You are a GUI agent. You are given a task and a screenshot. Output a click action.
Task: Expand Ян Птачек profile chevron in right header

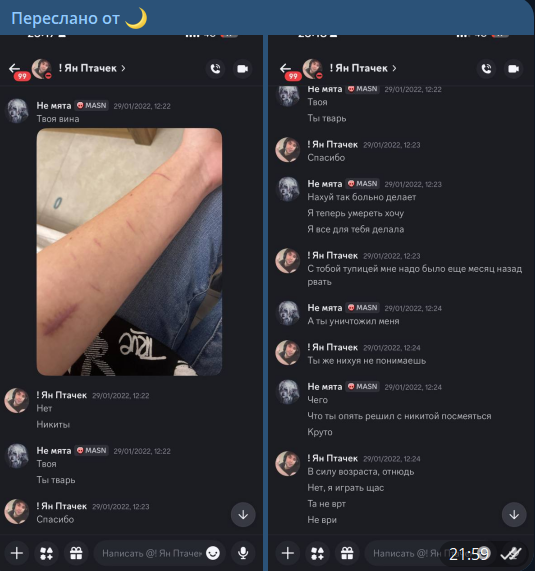[394, 68]
